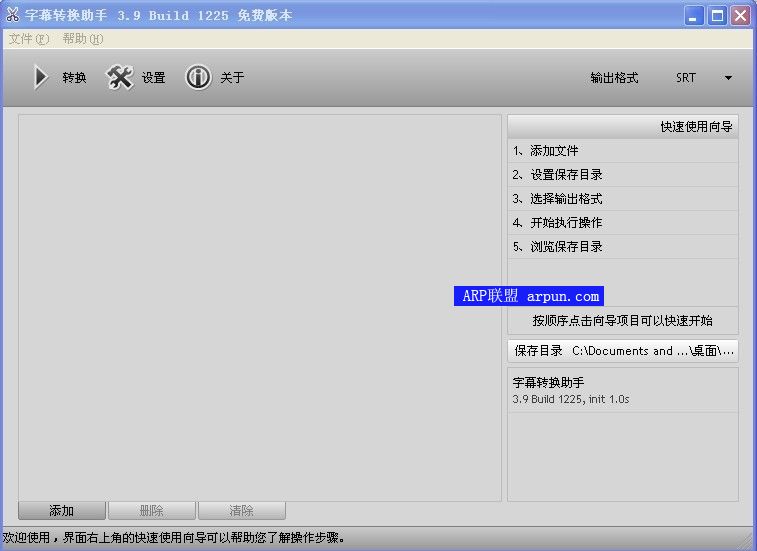The image size is (757, 551).
Task: Click the 字幕转换助手 log entry title
Action: (548, 383)
